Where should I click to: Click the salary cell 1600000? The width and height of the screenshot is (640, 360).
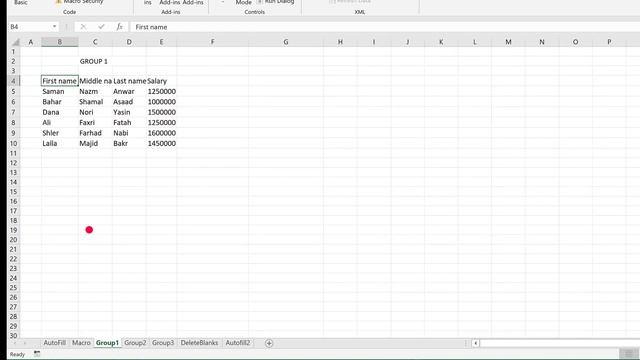click(x=161, y=133)
